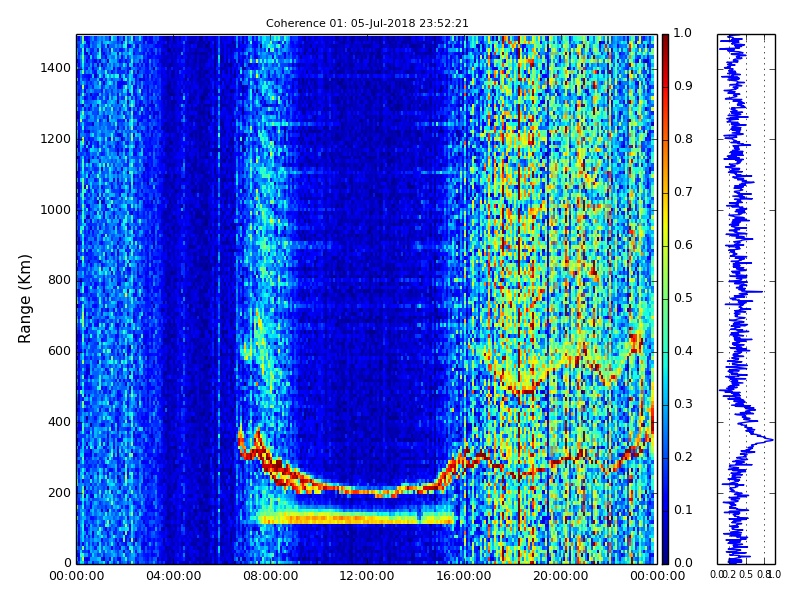Select the 'Range (Km)' y-axis label
This screenshot has height=600, width=800.
[24, 299]
